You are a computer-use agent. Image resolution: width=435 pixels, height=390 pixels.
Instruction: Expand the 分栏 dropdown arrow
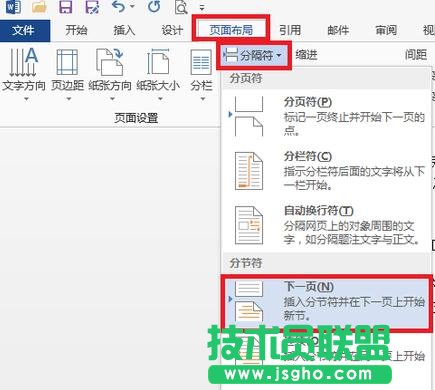[x=203, y=99]
